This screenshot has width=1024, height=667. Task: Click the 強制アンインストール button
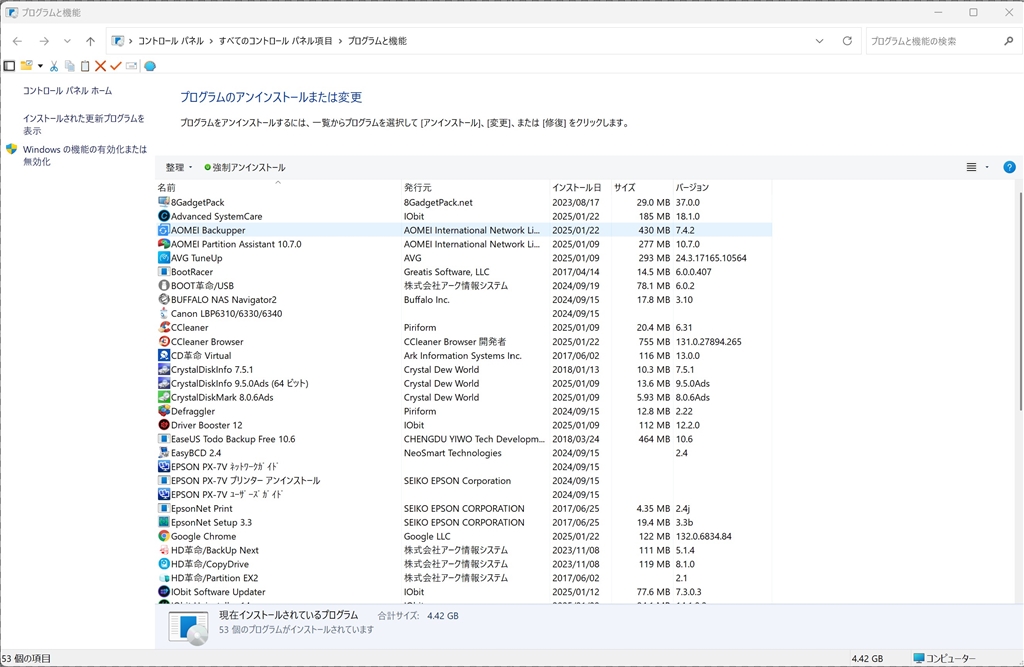click(x=244, y=167)
